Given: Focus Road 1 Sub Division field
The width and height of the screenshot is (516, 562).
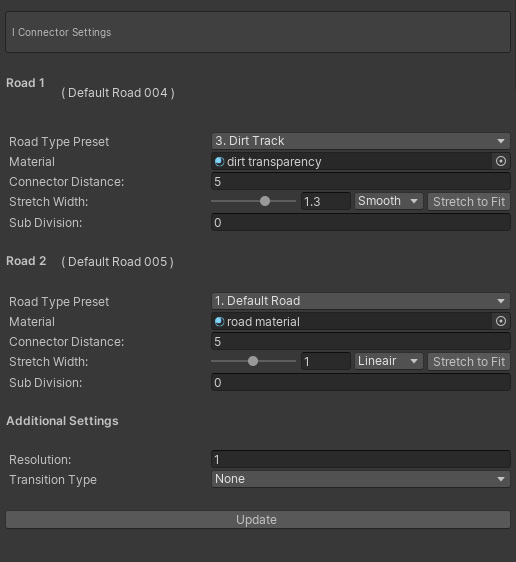Looking at the screenshot, I should 360,222.
